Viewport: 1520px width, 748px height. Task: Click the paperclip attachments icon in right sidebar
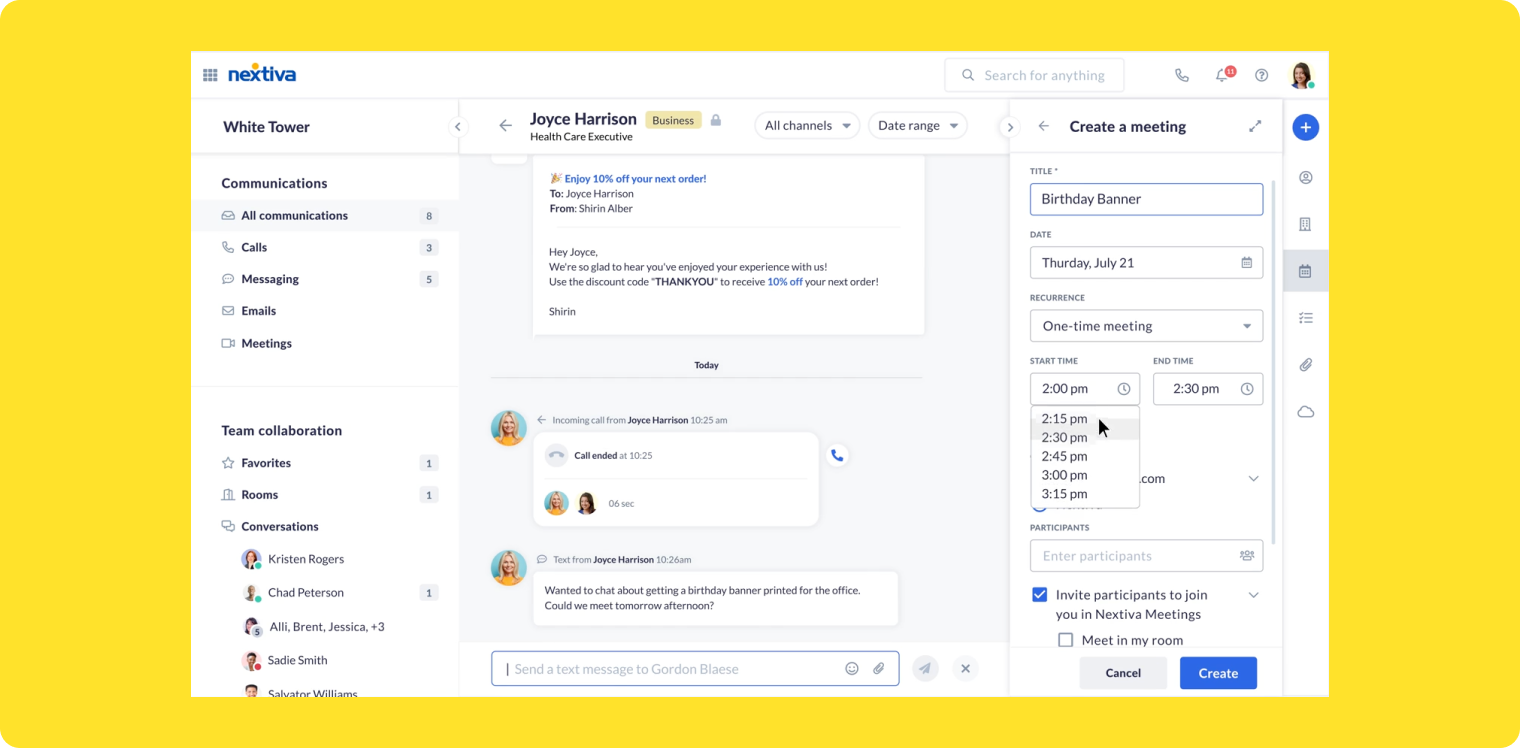coord(1305,365)
